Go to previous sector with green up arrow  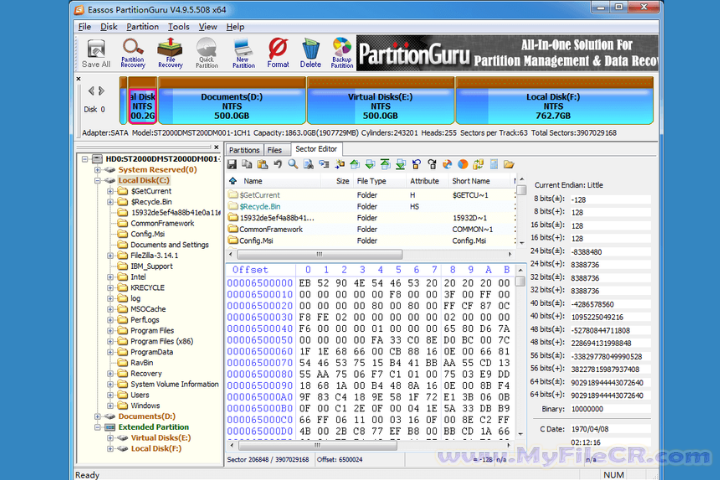click(x=354, y=164)
